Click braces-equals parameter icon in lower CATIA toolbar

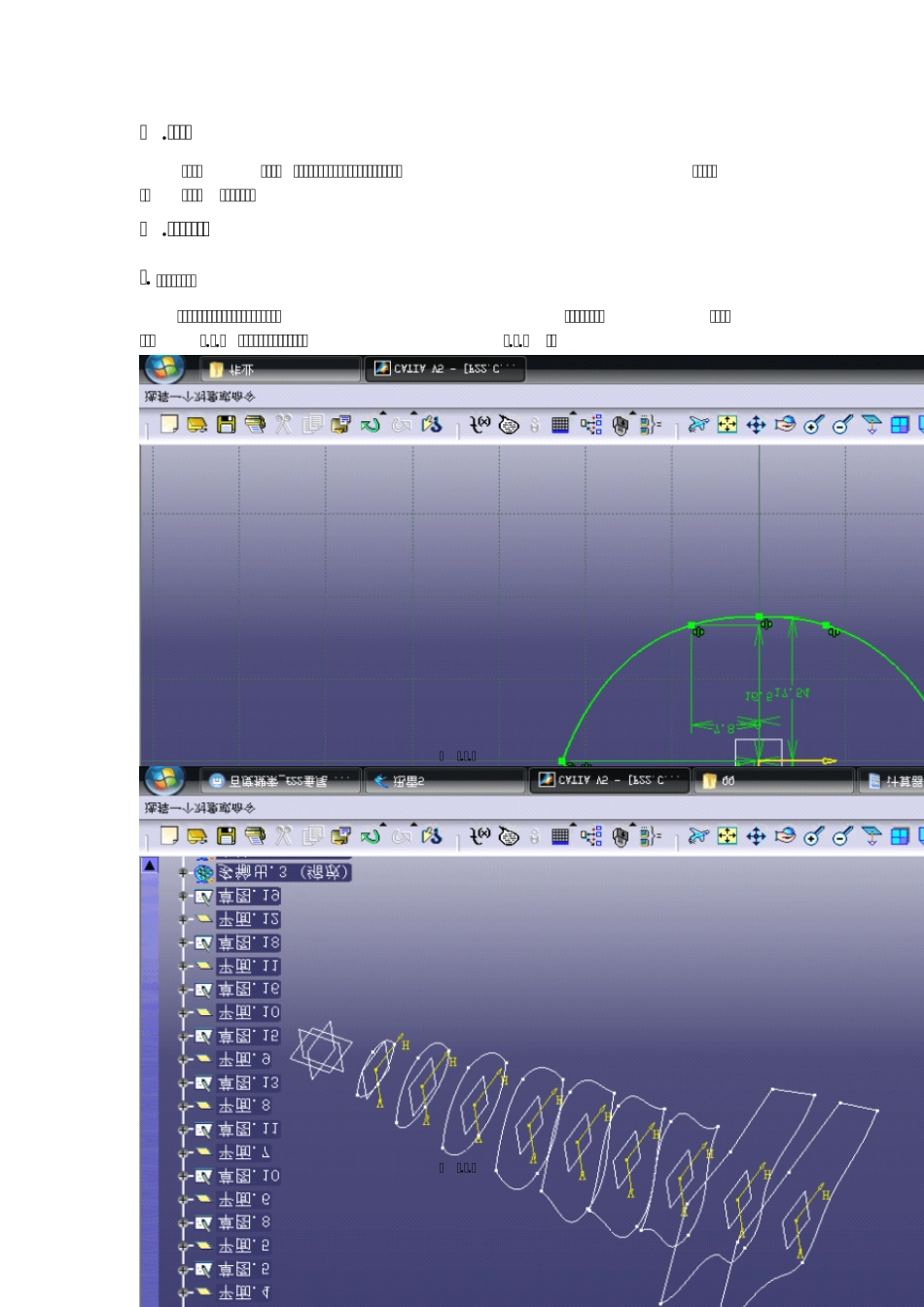click(651, 835)
